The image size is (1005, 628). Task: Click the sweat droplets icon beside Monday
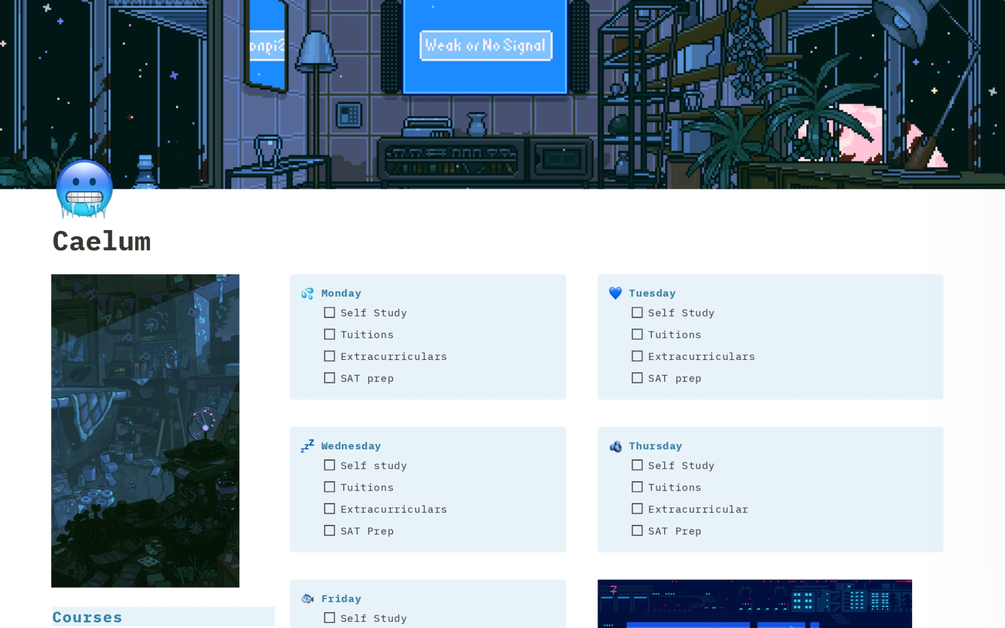(x=308, y=293)
